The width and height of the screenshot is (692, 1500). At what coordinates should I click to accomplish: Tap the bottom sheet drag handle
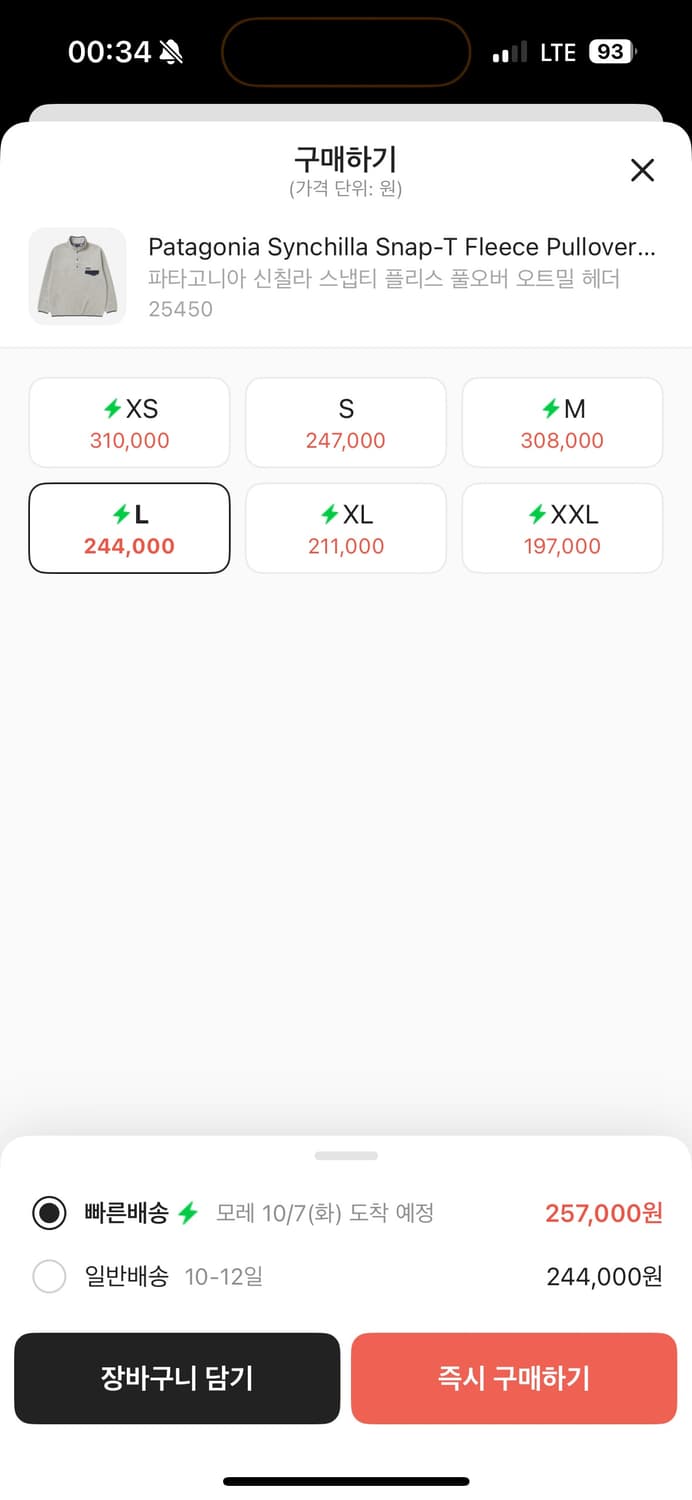click(346, 1156)
